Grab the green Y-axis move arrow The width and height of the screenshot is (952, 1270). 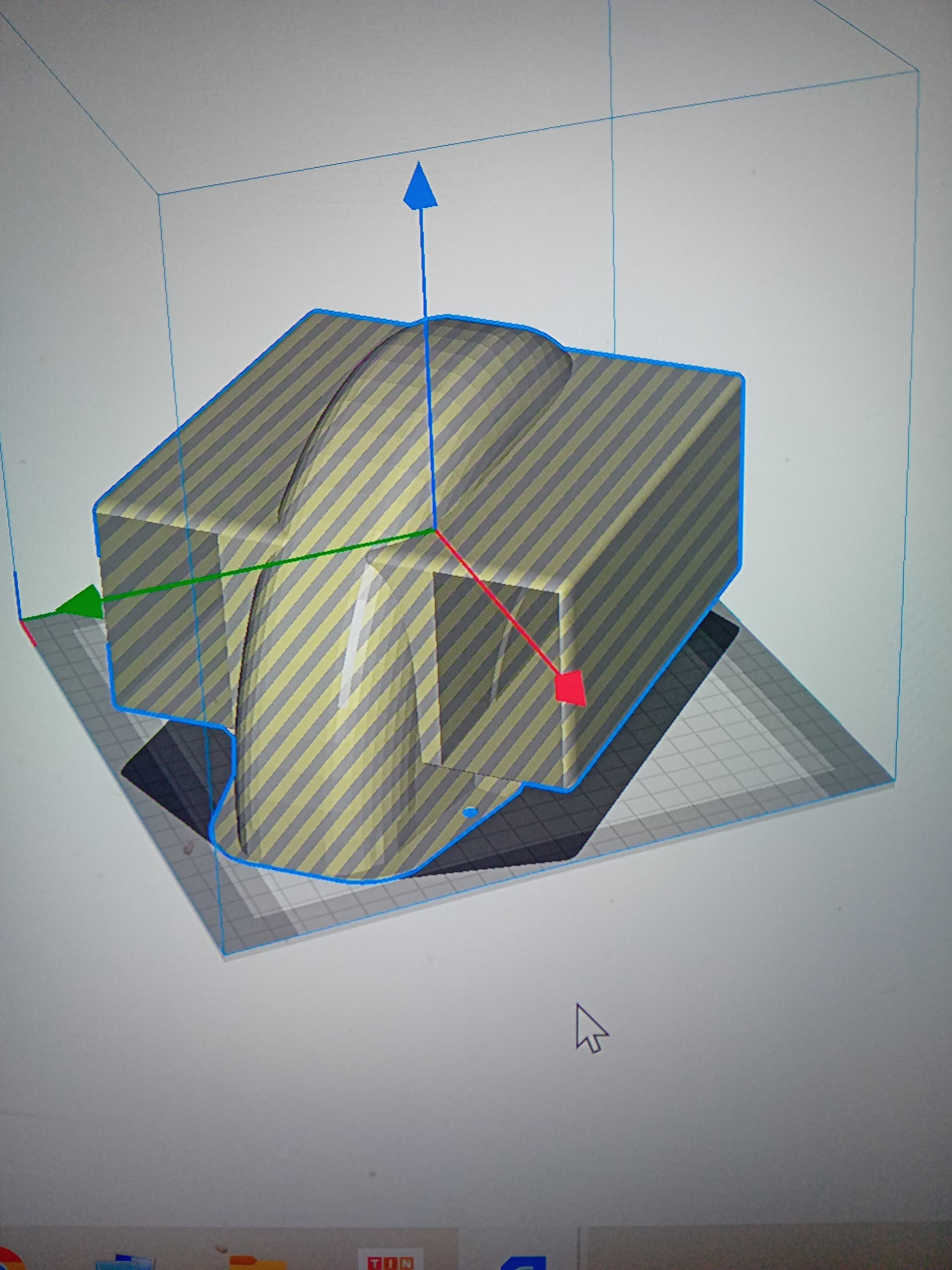(79, 602)
